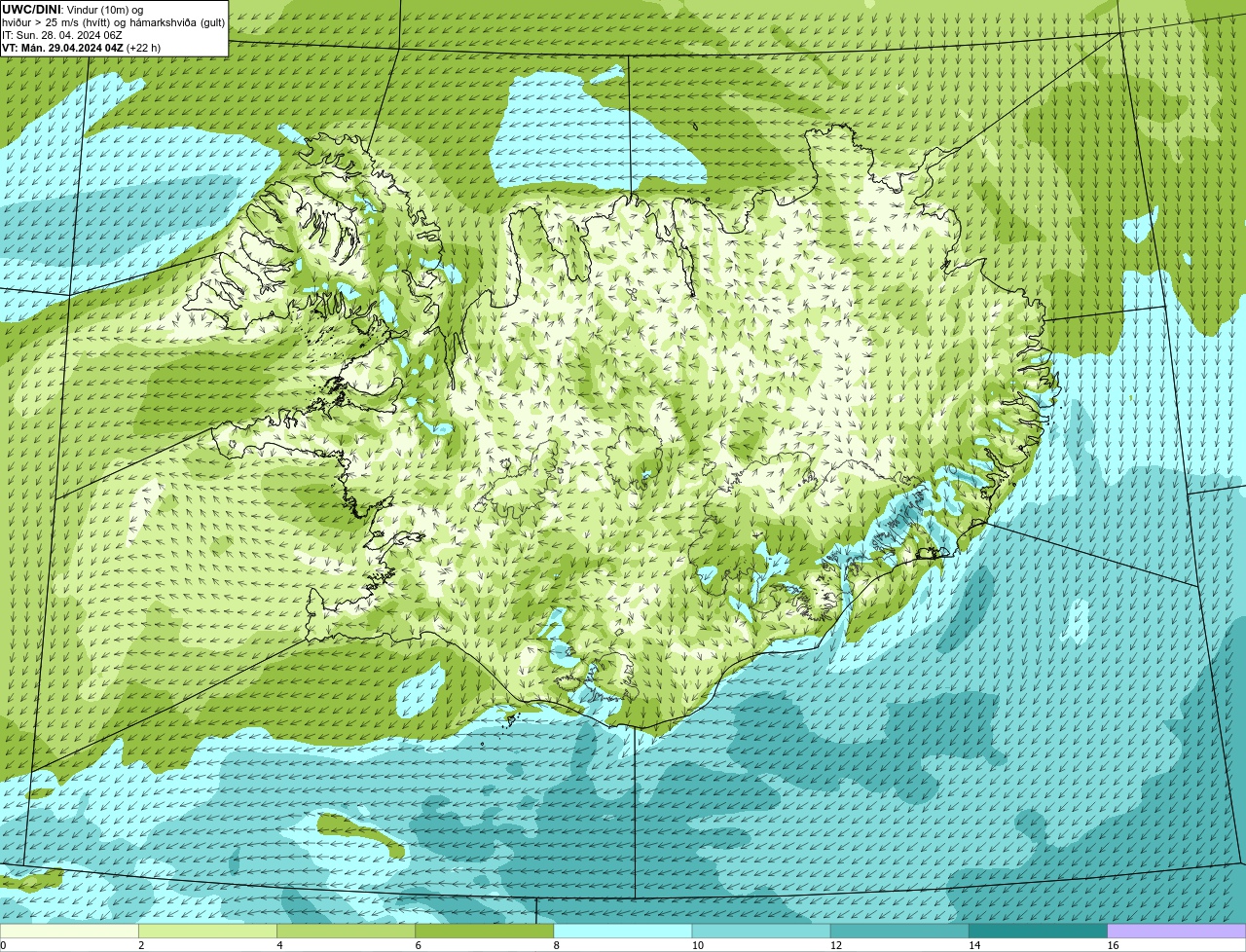
Task: Choose the olive green 6–8 legend swatch
Action: (x=484, y=931)
